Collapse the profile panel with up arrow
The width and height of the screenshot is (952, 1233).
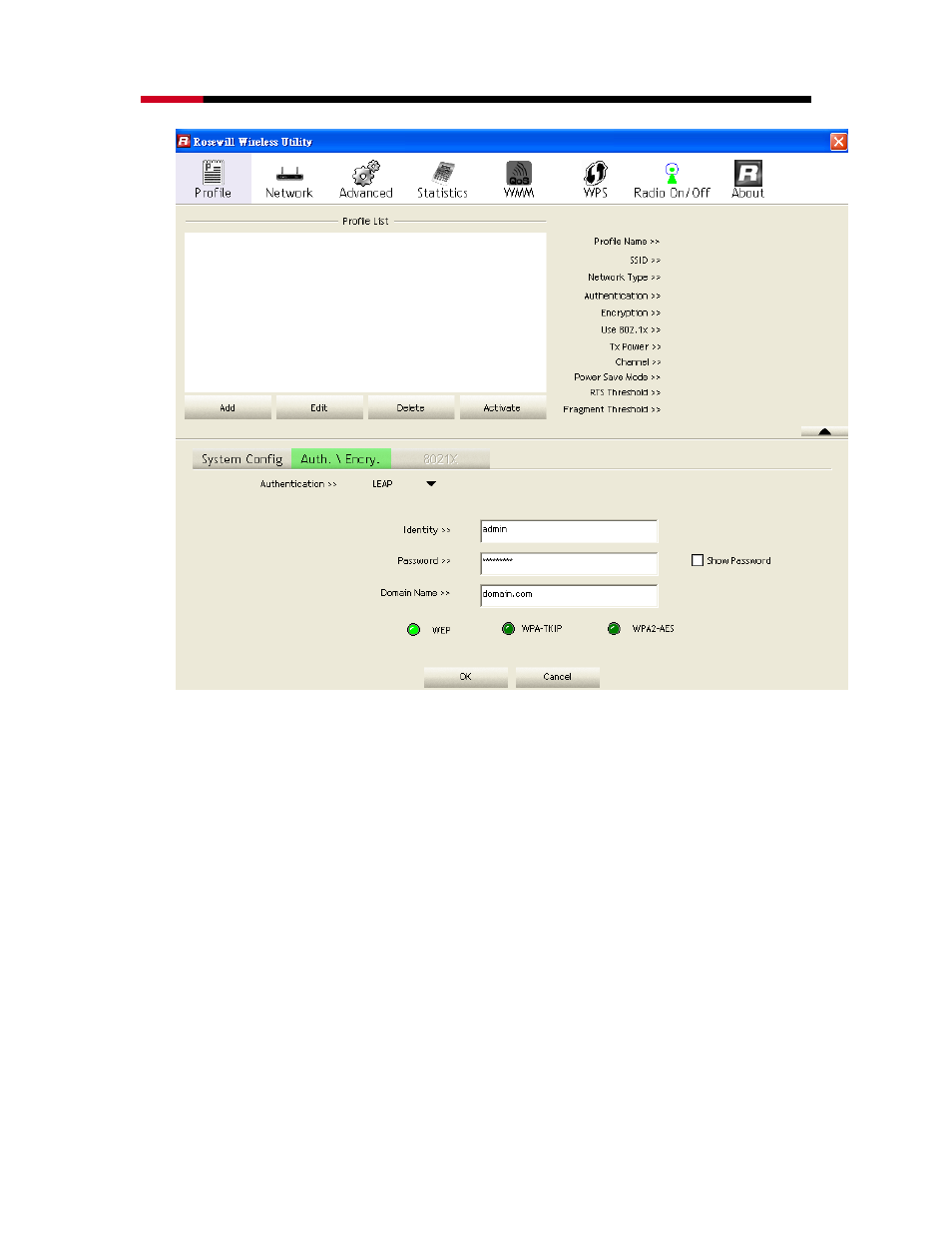tap(824, 432)
